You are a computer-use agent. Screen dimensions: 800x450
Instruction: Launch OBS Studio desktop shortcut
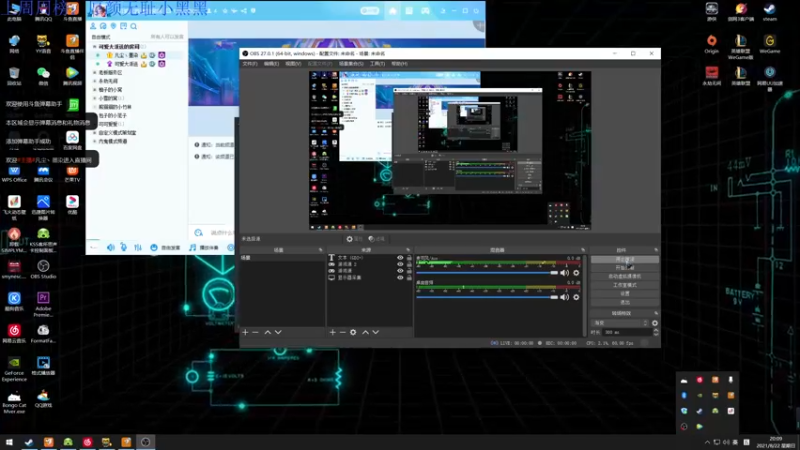pyautogui.click(x=43, y=269)
